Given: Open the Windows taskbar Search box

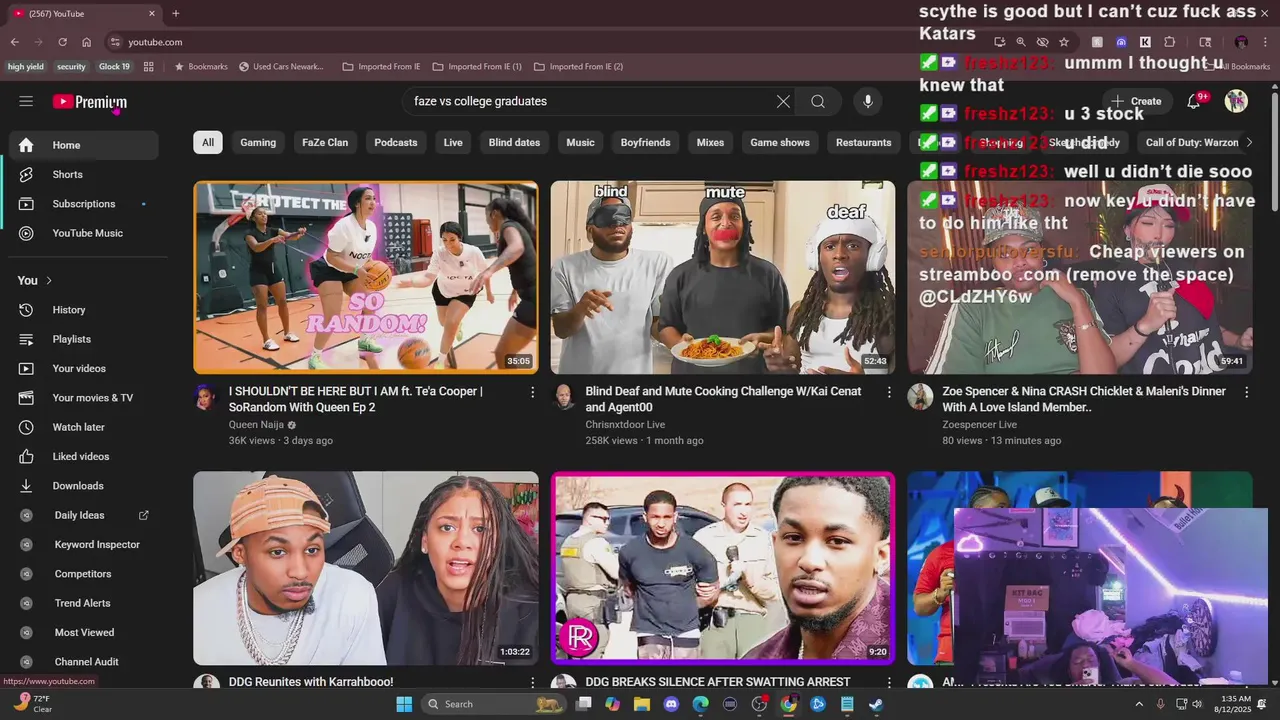Looking at the screenshot, I should (495, 704).
